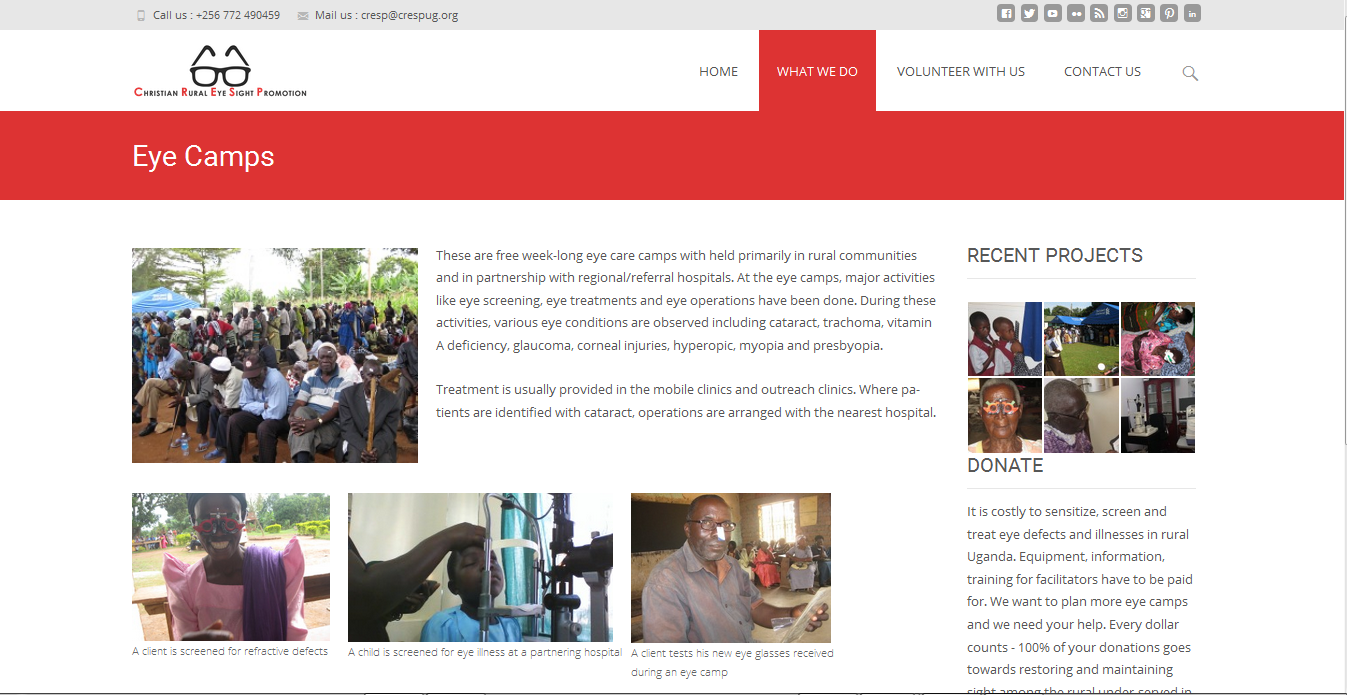This screenshot has width=1347, height=695.
Task: Open the elderly woman trial-frames project thumbnail
Action: click(x=1005, y=415)
